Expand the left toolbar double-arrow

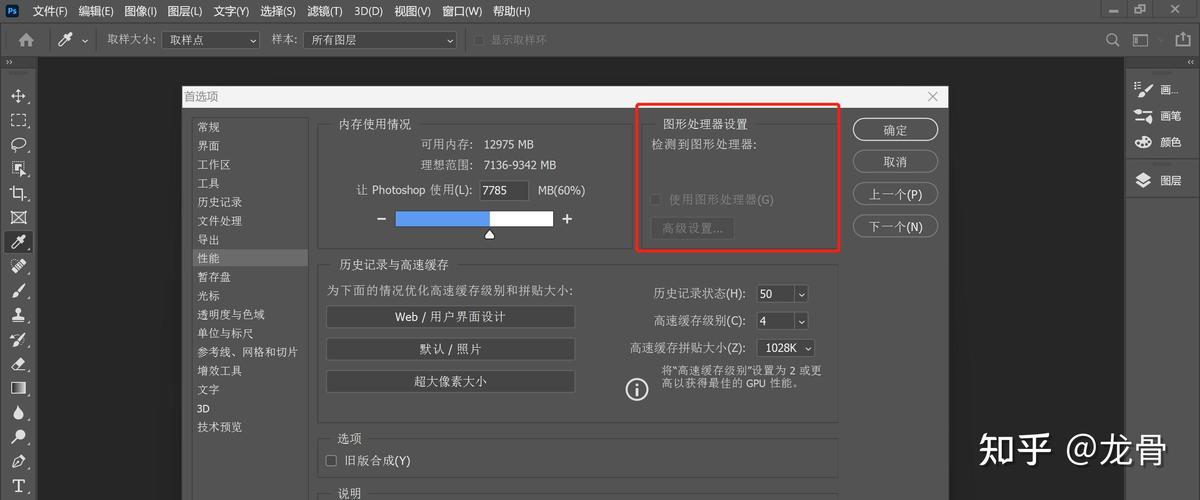tap(10, 63)
